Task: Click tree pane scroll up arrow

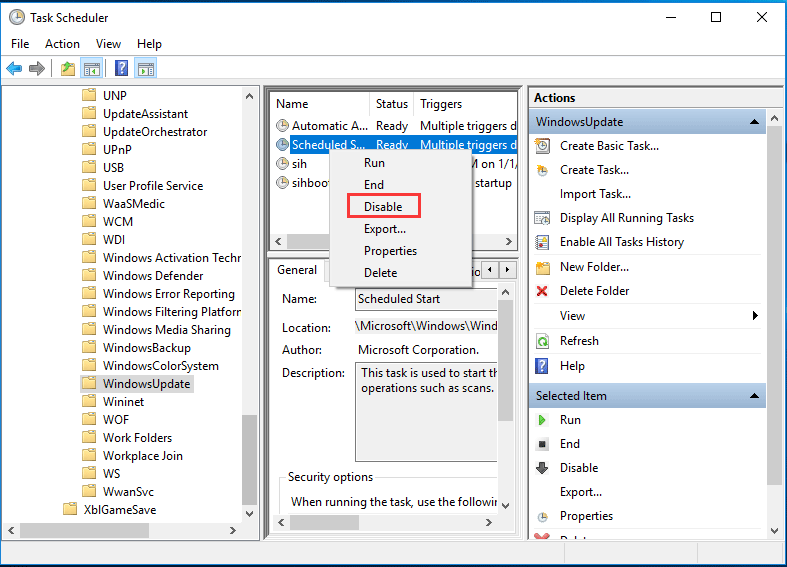Action: click(x=249, y=96)
